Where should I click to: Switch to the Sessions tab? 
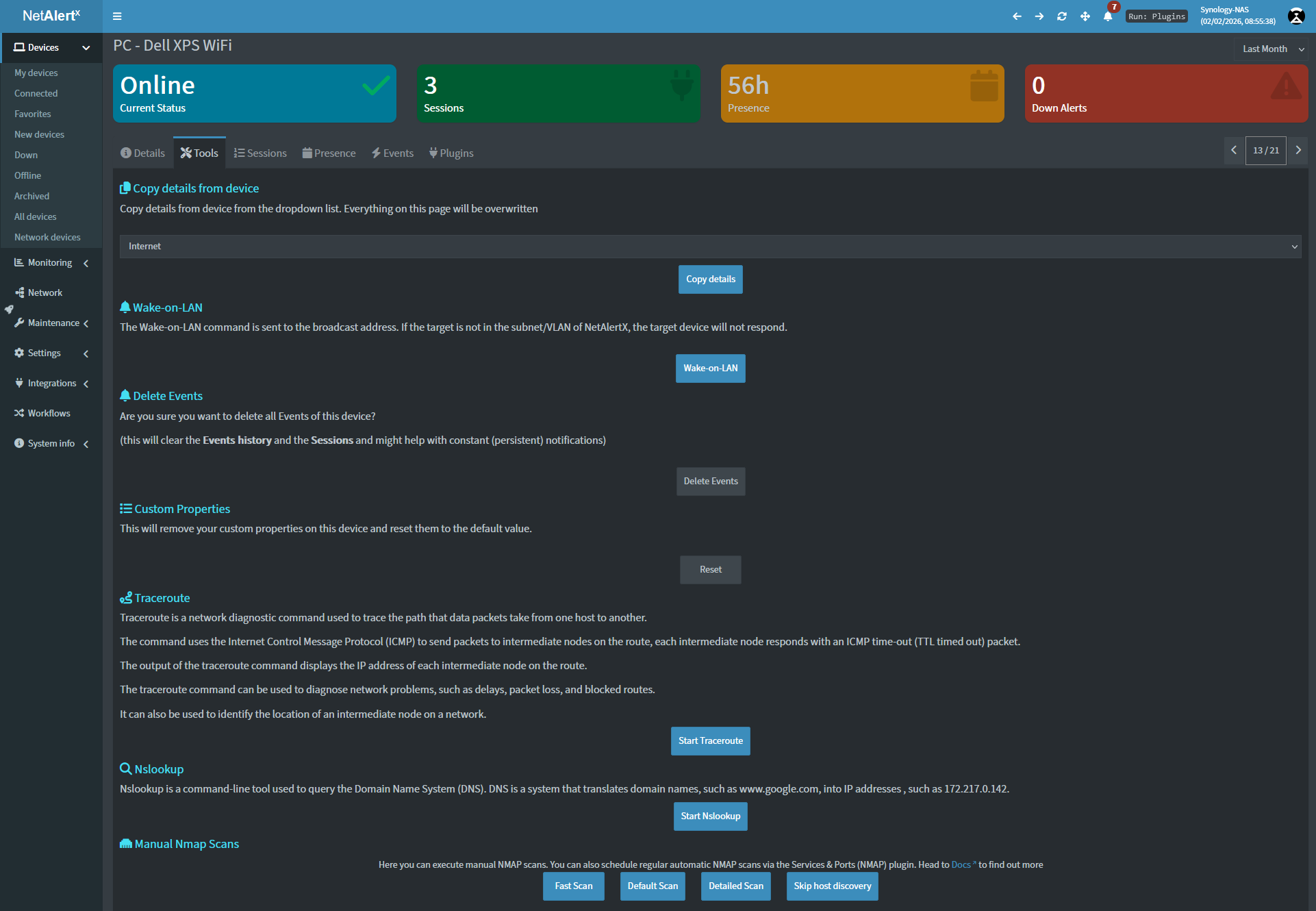pos(260,153)
